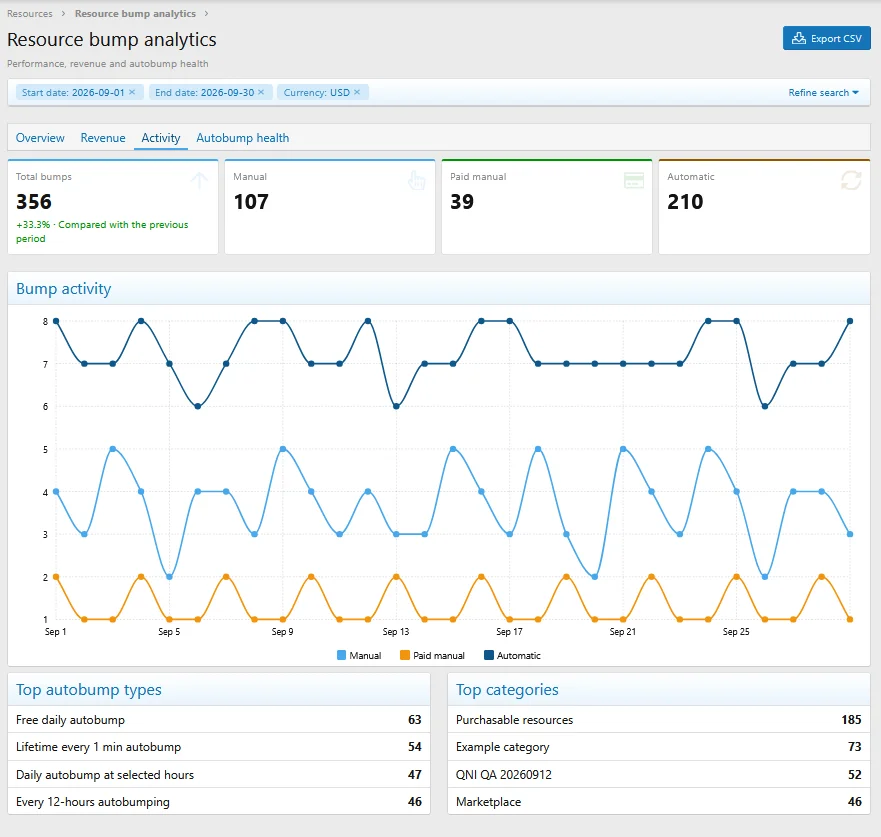Remove the Start date filter chip
Screen dimensions: 881x837
(132, 92)
